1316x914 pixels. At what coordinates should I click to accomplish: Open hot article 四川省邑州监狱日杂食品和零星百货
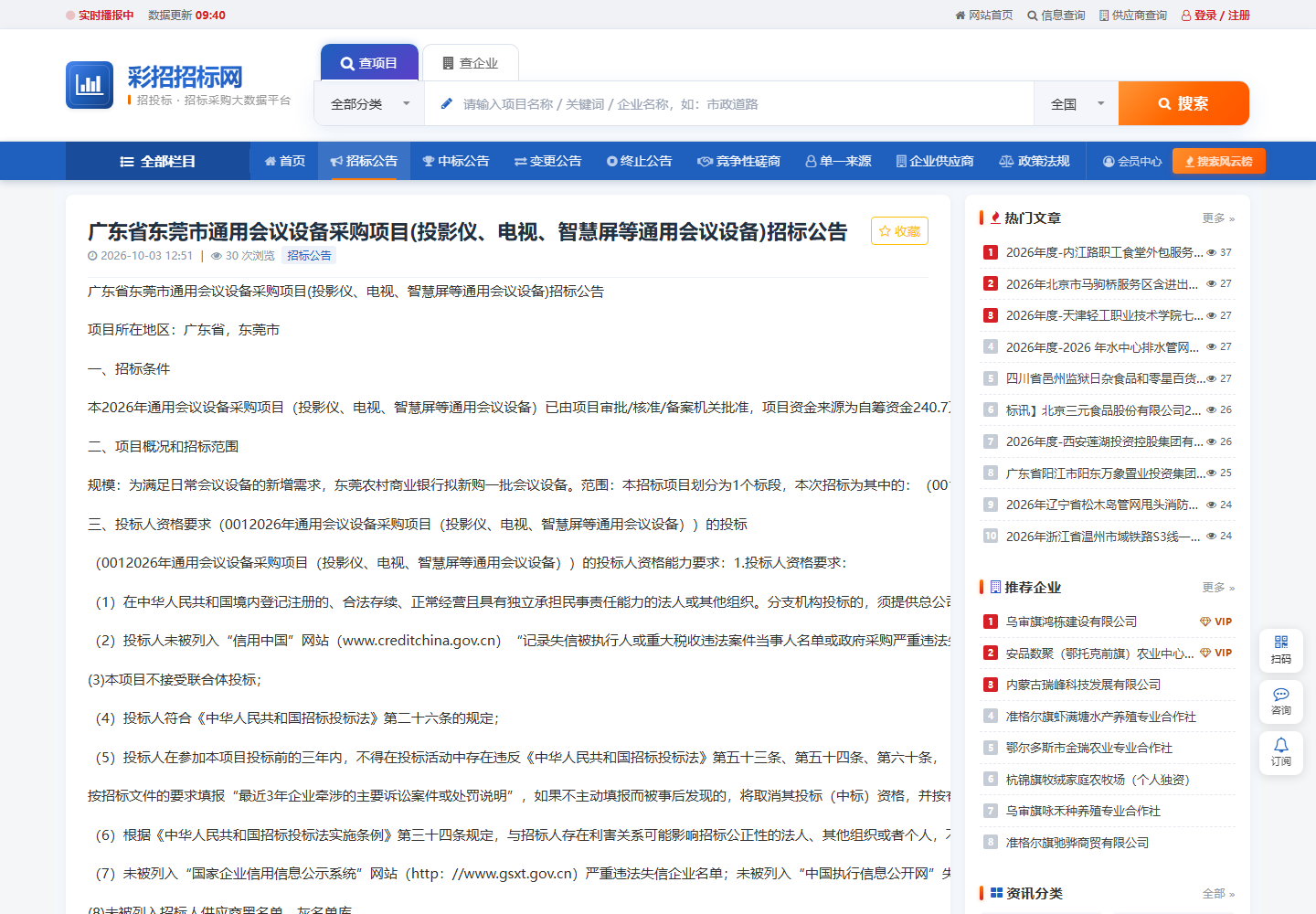[1106, 378]
